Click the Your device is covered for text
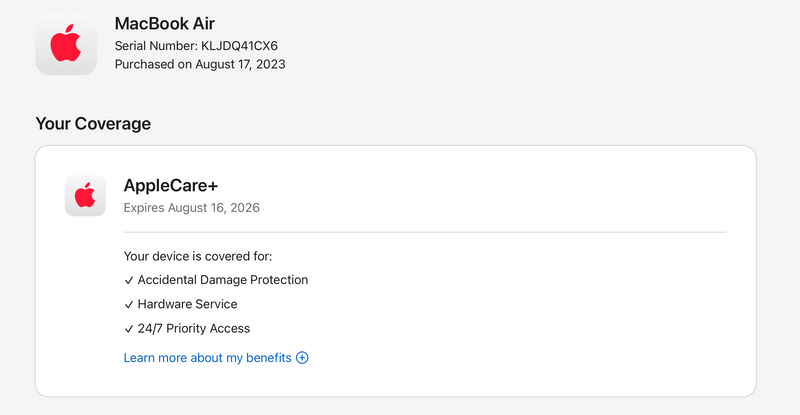Viewport: 800px width, 415px height. 191,256
